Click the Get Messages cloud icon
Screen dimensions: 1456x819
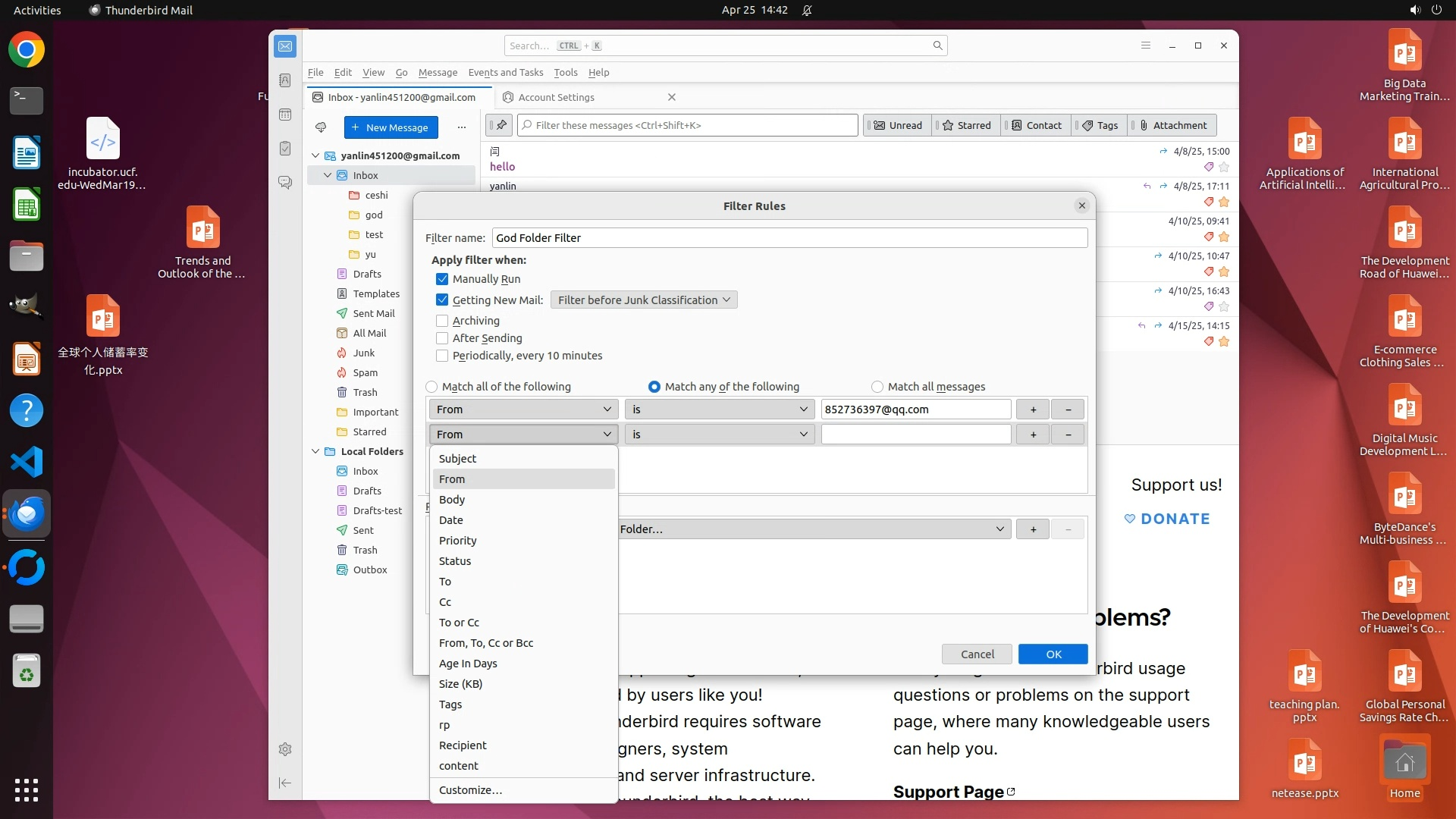(321, 127)
